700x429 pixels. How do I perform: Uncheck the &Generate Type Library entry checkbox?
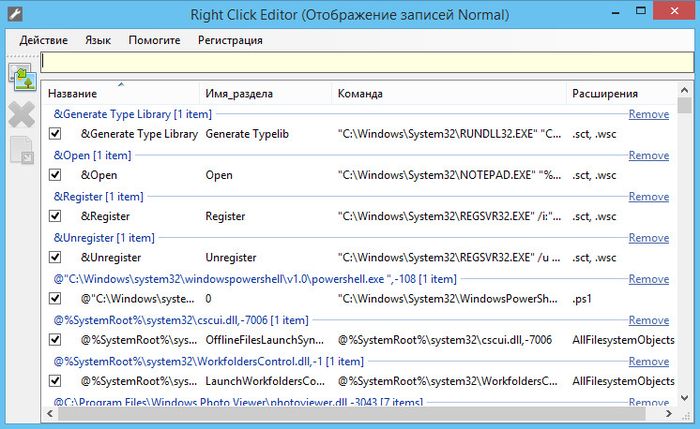pyautogui.click(x=56, y=134)
